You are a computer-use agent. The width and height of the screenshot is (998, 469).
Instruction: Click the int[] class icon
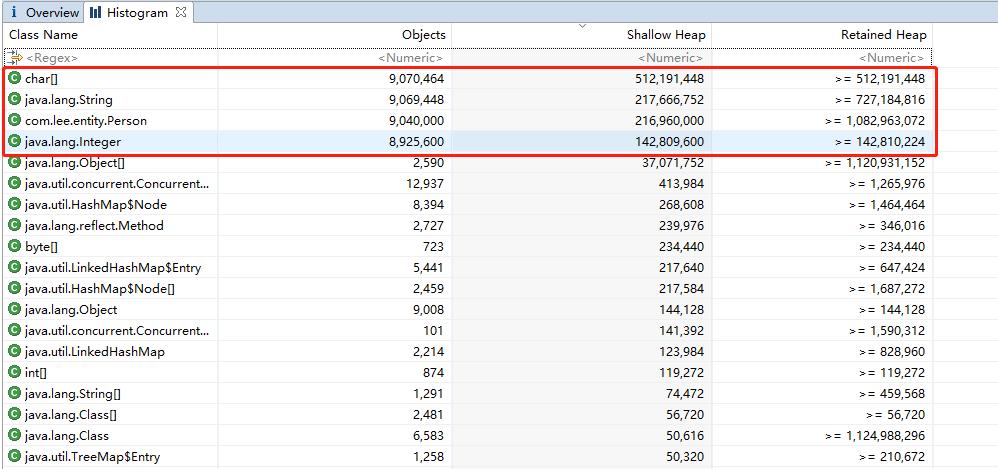(14, 372)
